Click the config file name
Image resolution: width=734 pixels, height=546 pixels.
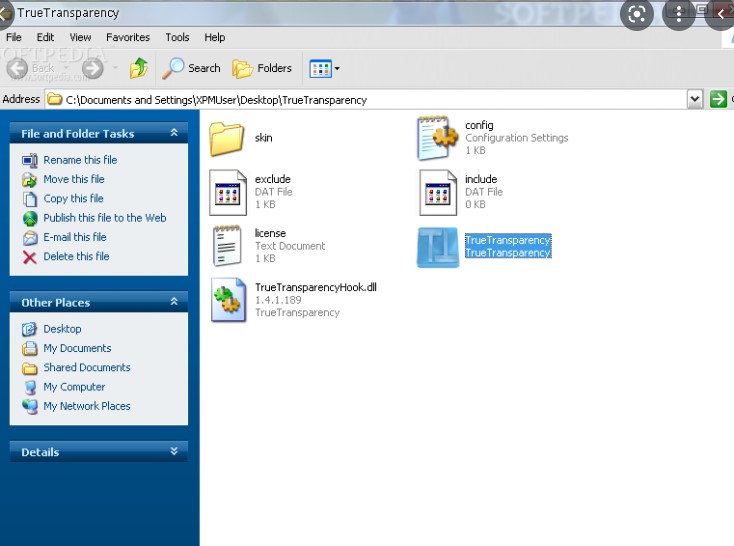[479, 125]
